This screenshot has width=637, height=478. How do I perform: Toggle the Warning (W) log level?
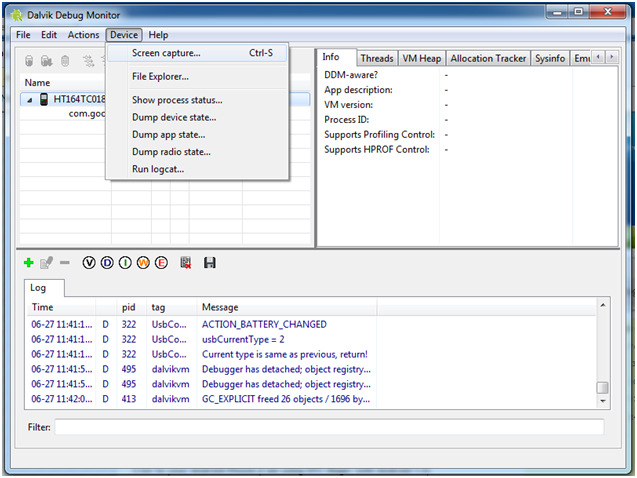143,263
